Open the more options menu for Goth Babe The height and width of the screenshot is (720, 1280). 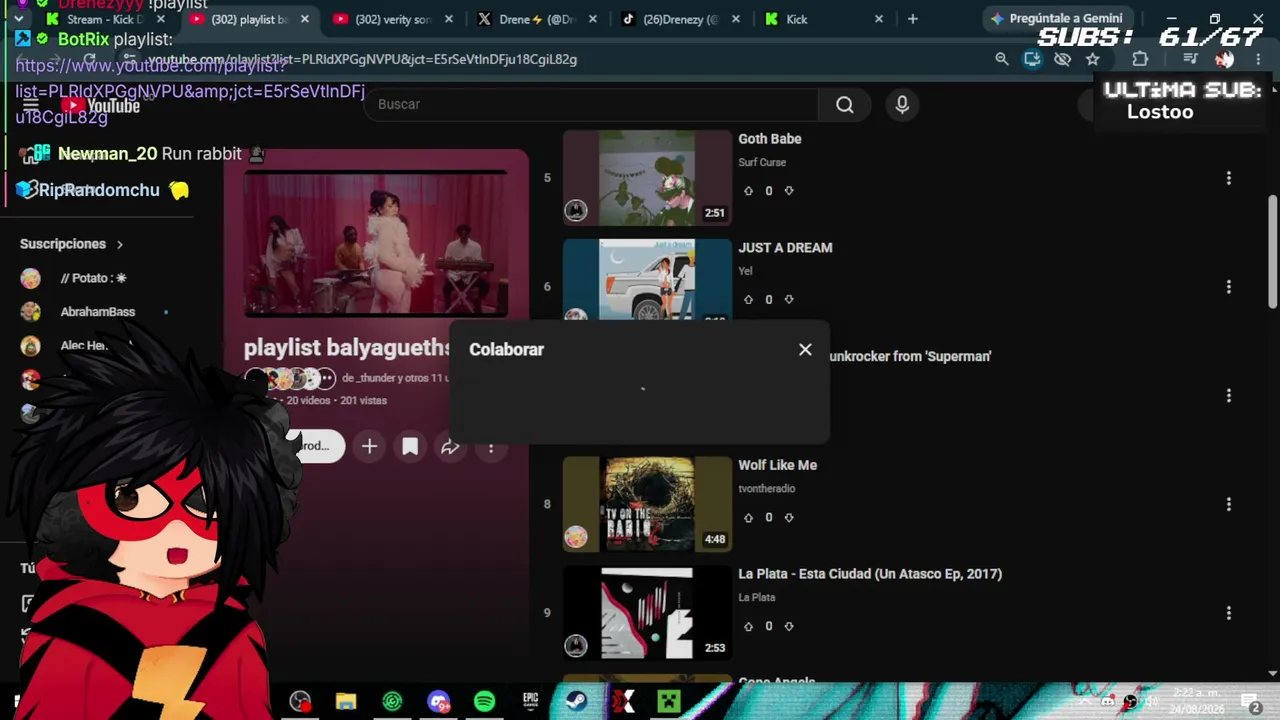coord(1229,178)
